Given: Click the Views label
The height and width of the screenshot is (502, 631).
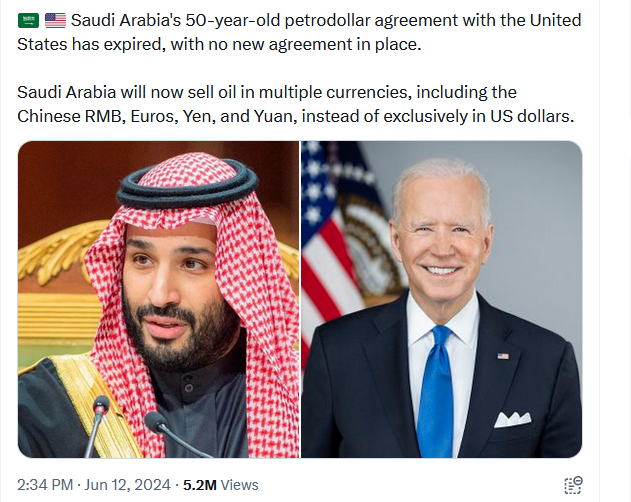Looking at the screenshot, I should [x=240, y=485].
